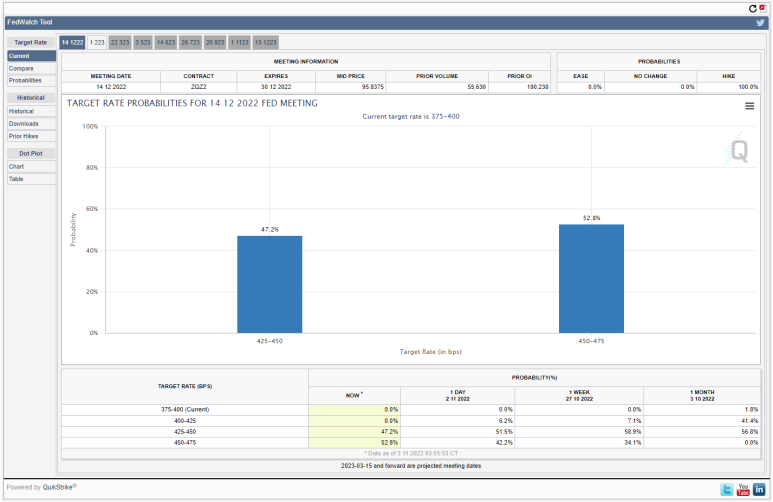The height and width of the screenshot is (502, 773).
Task: Open the footer LinkedIn icon
Action: (759, 489)
